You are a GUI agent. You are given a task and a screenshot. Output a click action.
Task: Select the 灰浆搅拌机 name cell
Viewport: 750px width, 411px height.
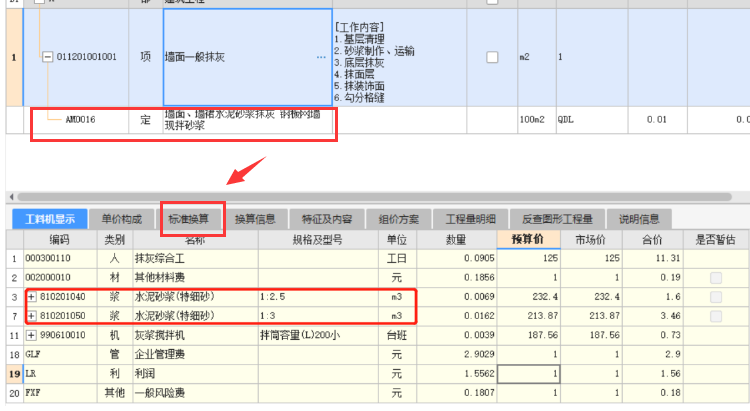click(x=196, y=335)
